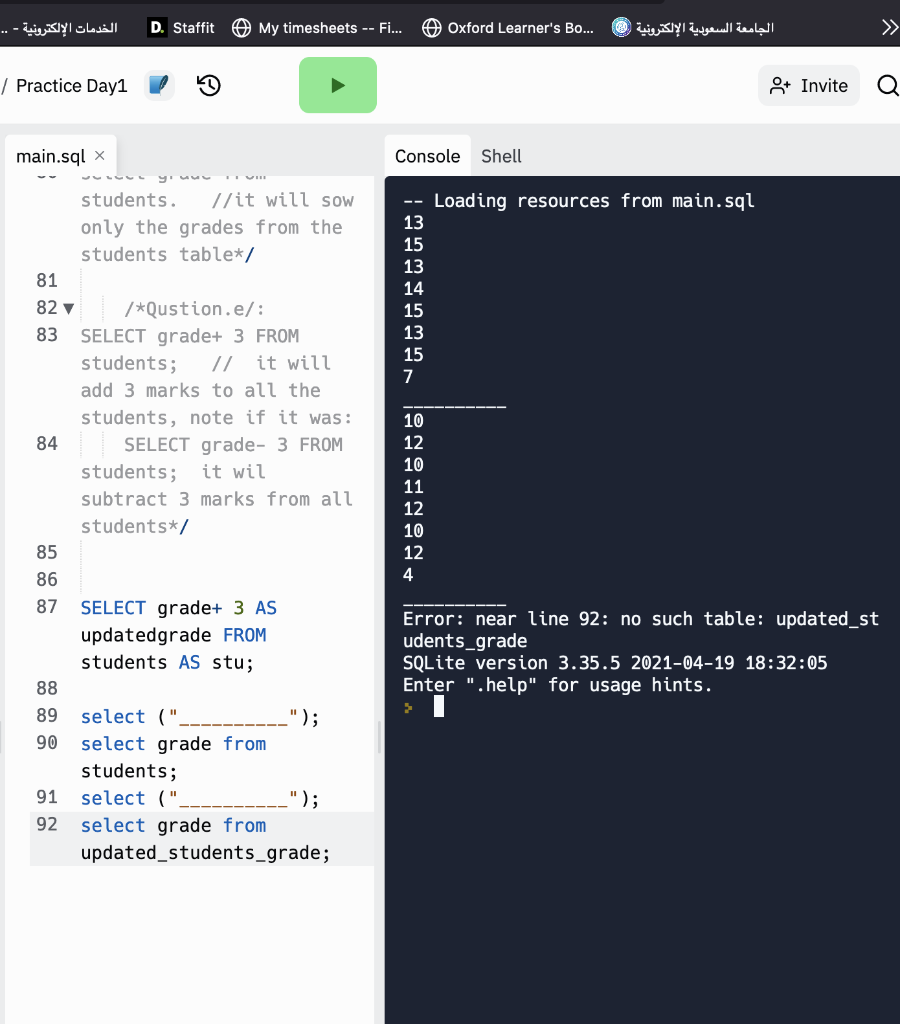
Task: Click line number 84 in the gutter
Action: pyautogui.click(x=47, y=443)
